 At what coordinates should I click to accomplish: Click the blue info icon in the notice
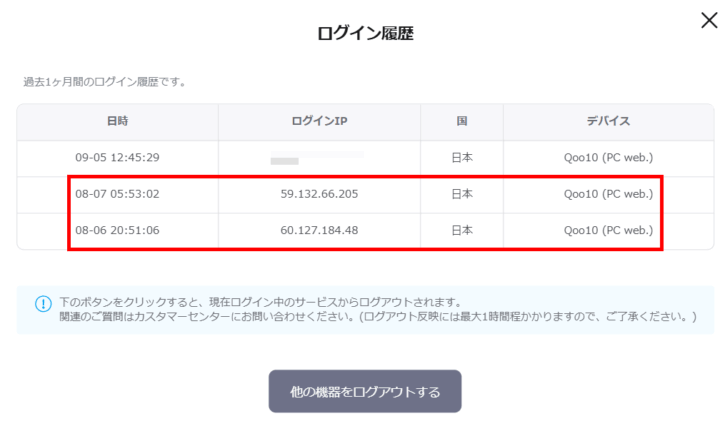click(43, 303)
